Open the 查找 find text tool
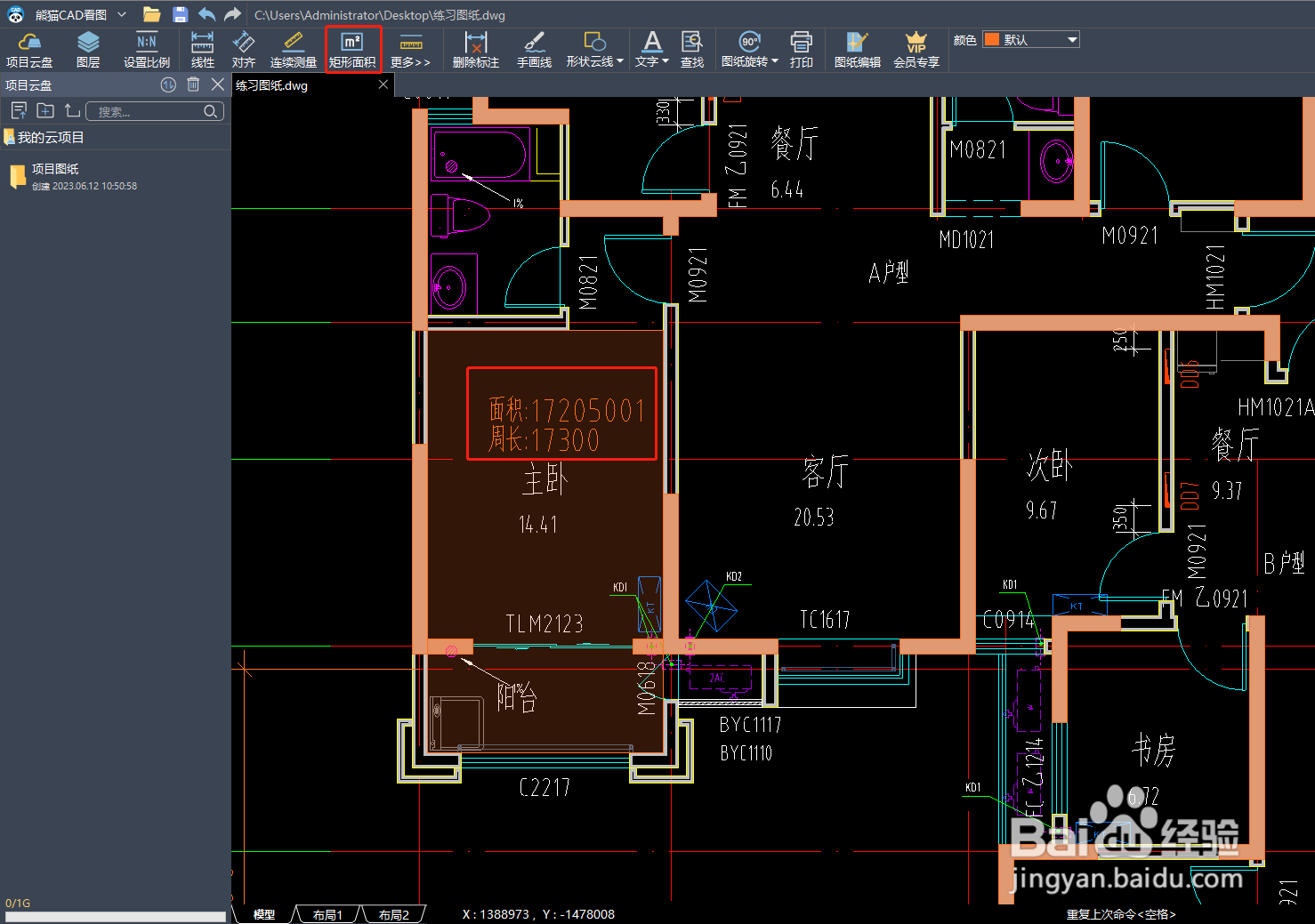This screenshot has width=1315, height=924. (x=692, y=50)
